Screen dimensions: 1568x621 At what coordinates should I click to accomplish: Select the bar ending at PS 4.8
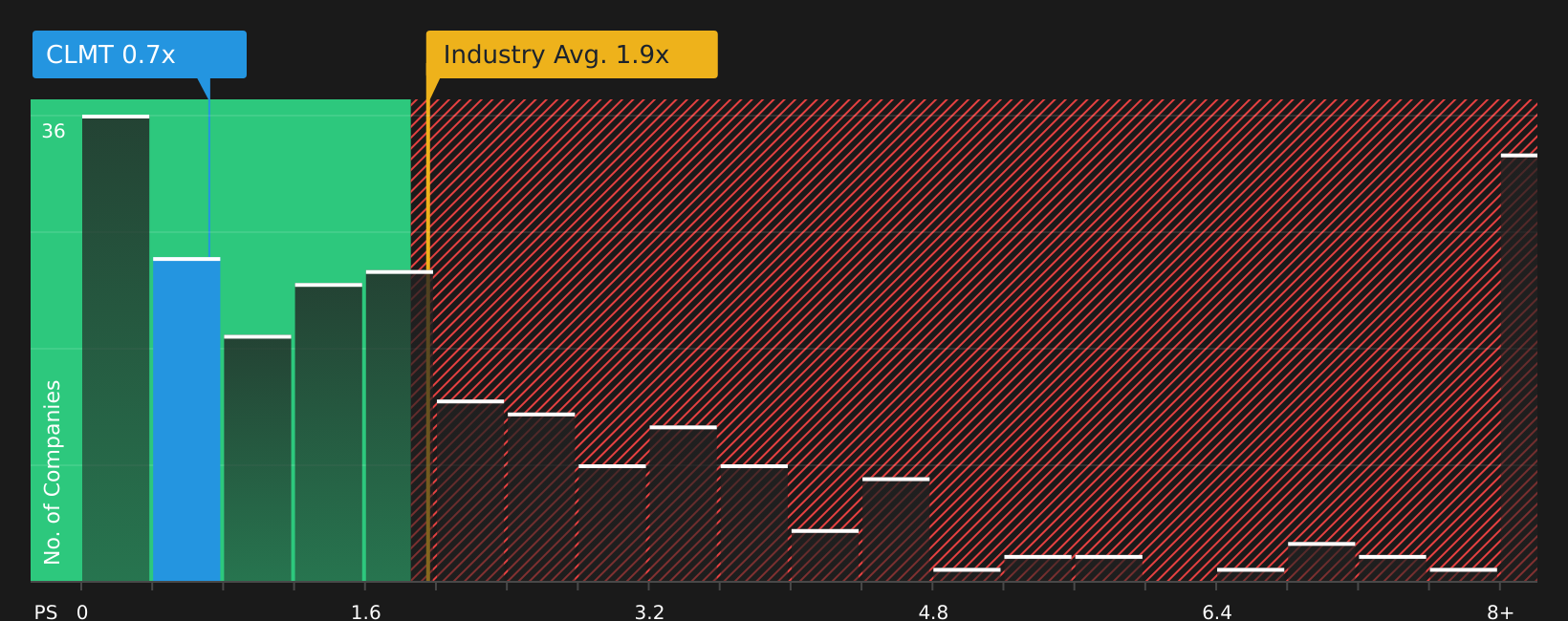pyautogui.click(x=896, y=529)
